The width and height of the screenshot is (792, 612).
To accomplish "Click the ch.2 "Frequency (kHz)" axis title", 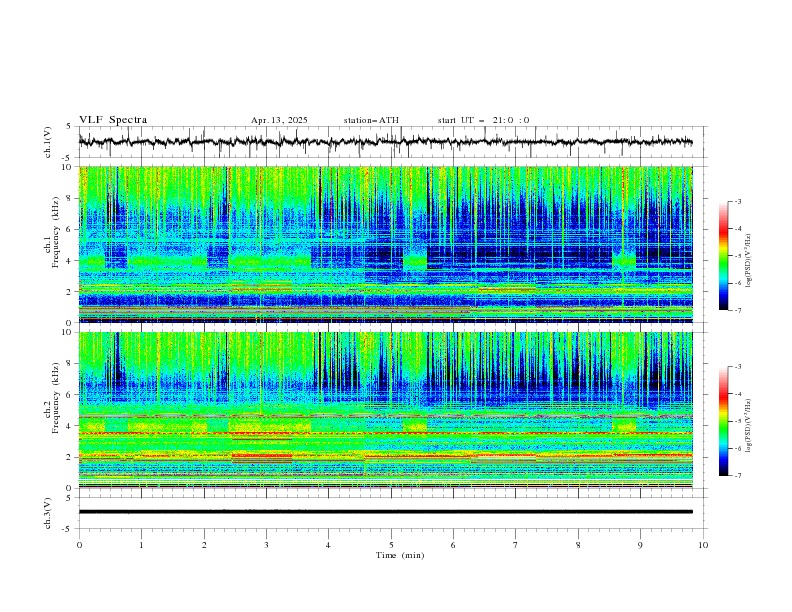I will click(55, 398).
